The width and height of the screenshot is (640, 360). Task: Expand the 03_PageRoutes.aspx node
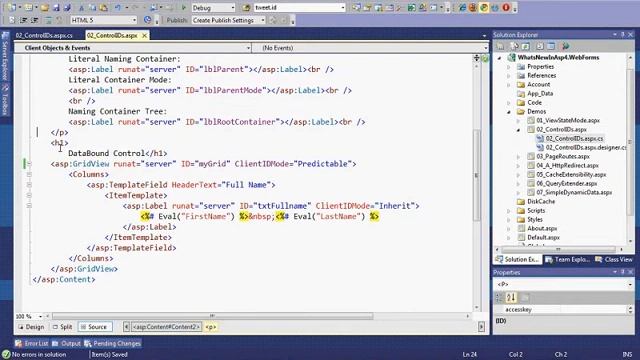[518, 156]
